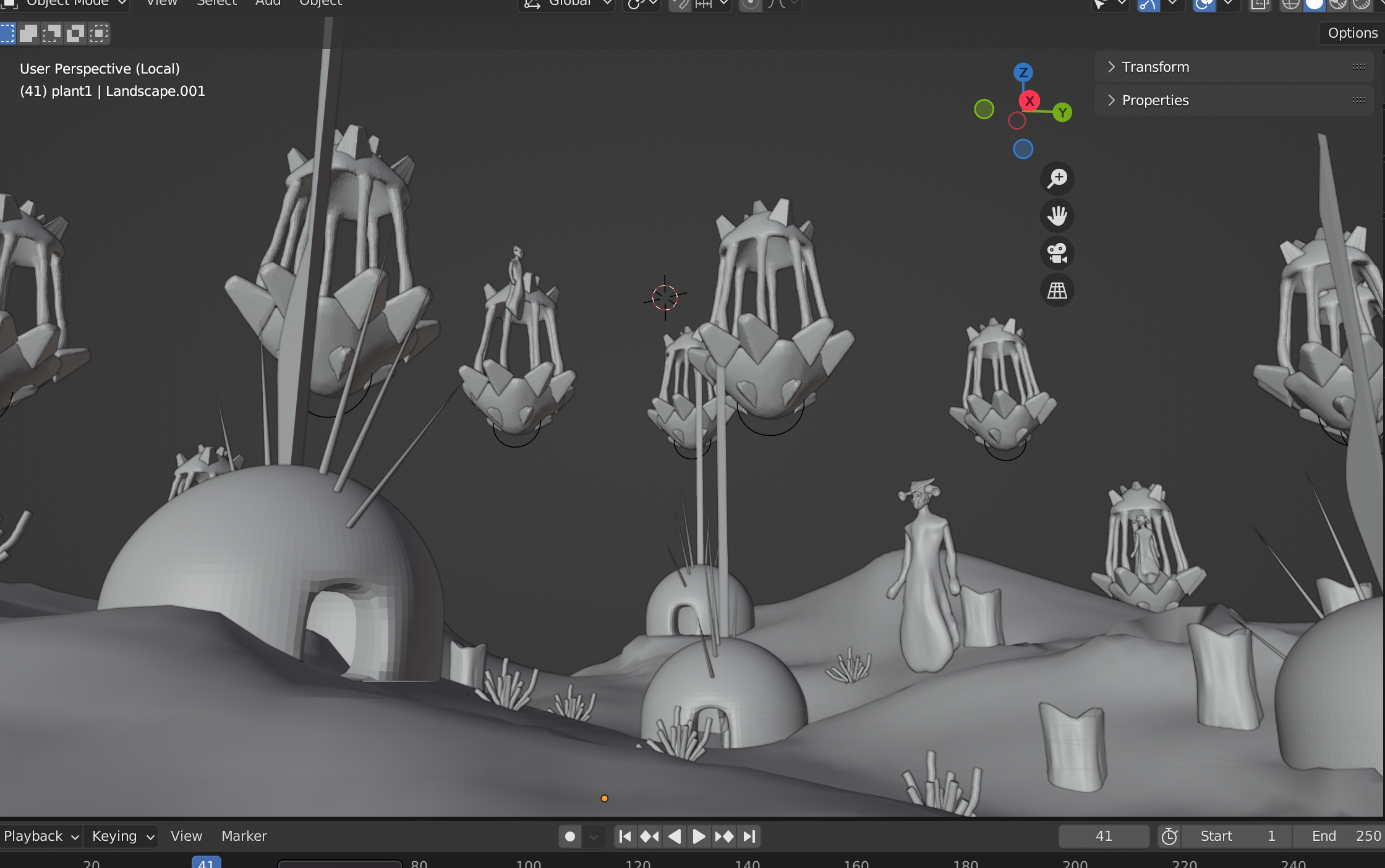Screen dimensions: 1385x868
Task: Click the green Y axis gizmo
Action: pos(1062,113)
